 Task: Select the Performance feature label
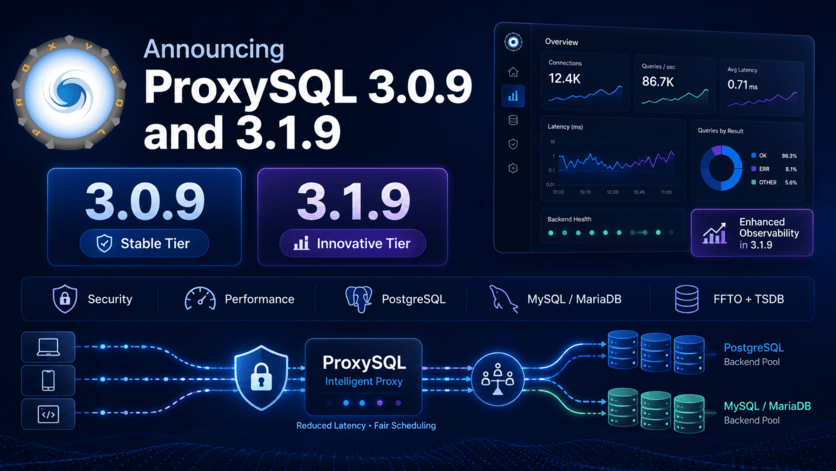[260, 299]
